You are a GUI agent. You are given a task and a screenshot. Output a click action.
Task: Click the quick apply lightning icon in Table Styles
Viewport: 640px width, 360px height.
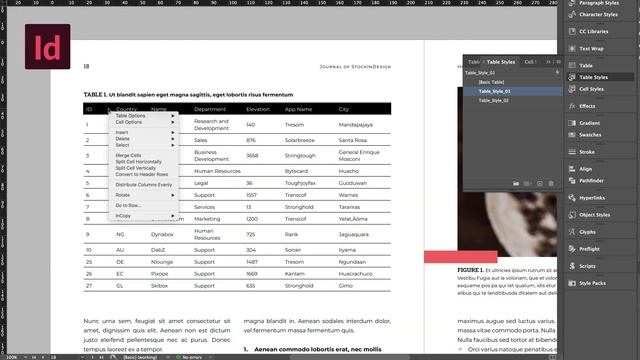(x=557, y=72)
